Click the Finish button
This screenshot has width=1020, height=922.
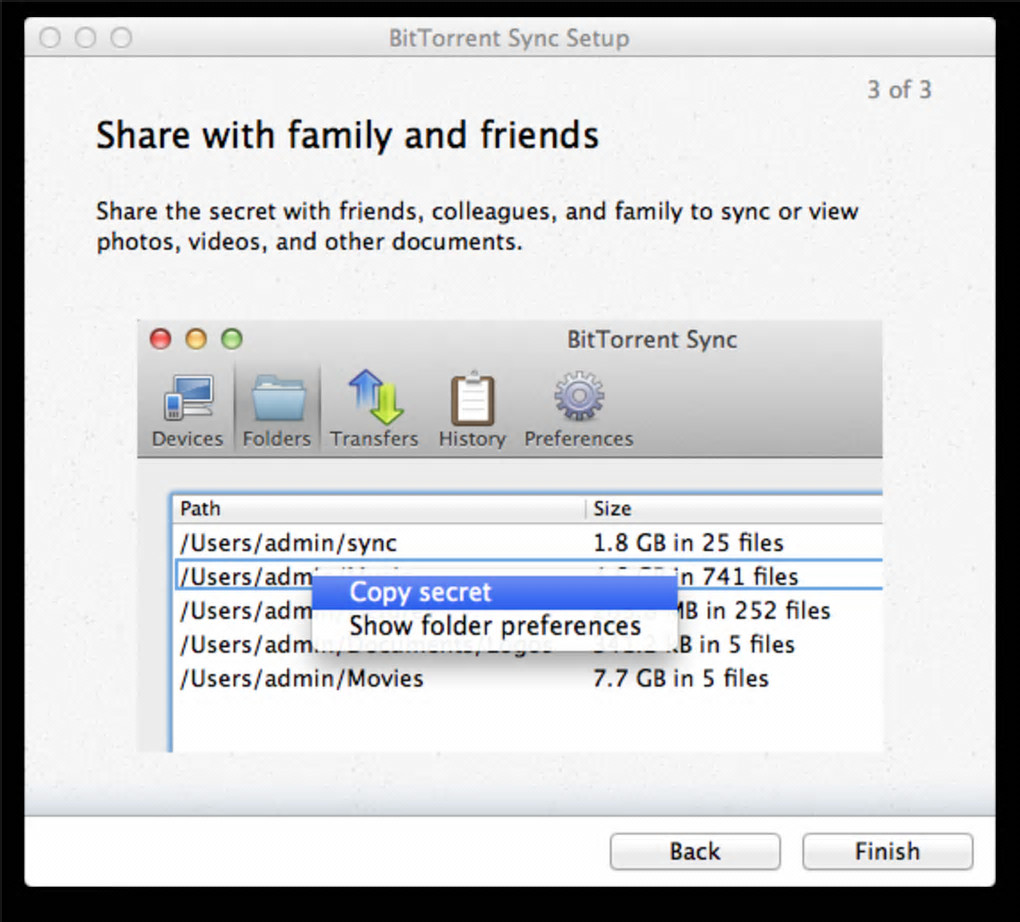coord(887,851)
